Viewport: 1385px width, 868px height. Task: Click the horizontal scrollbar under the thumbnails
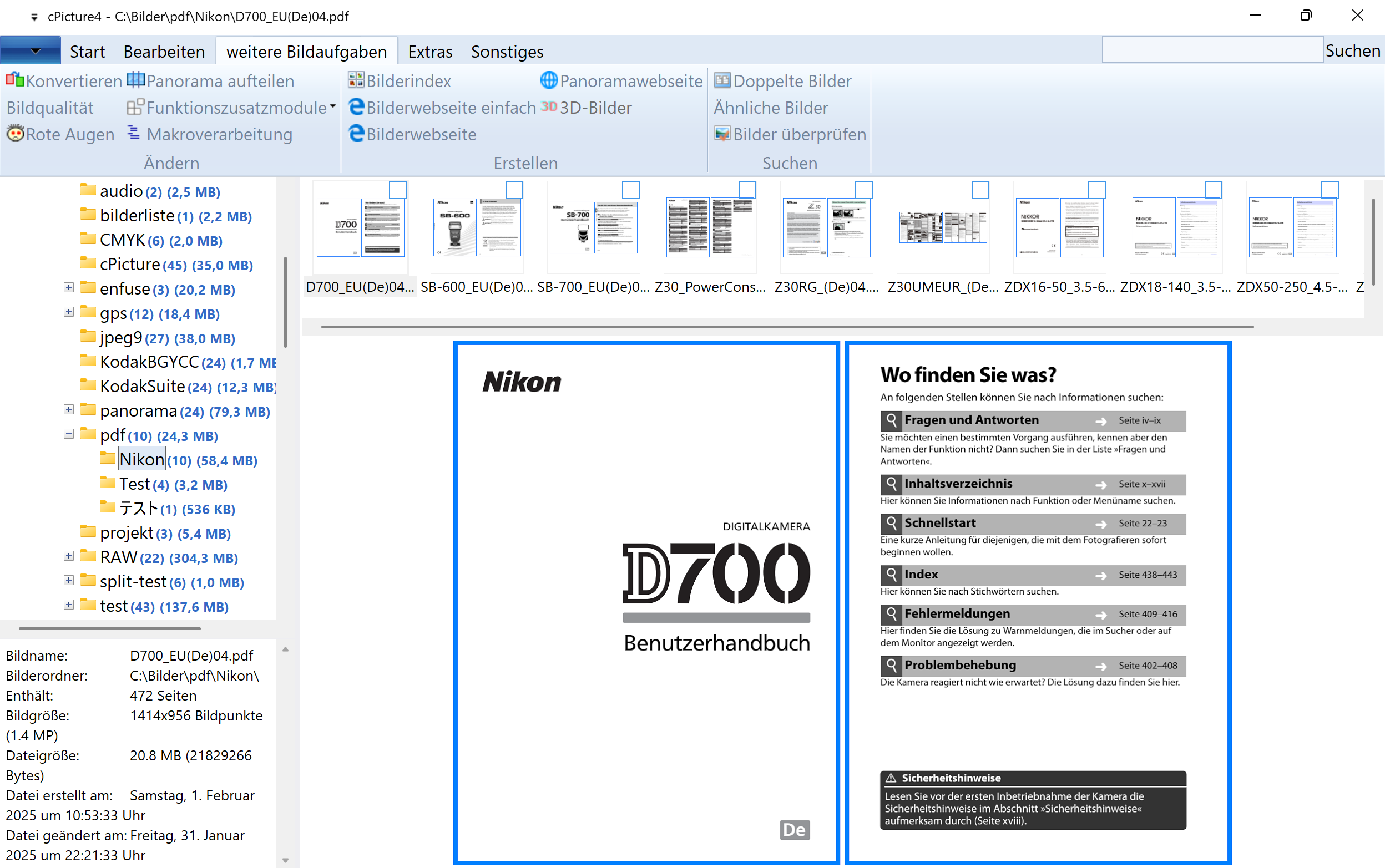(787, 327)
